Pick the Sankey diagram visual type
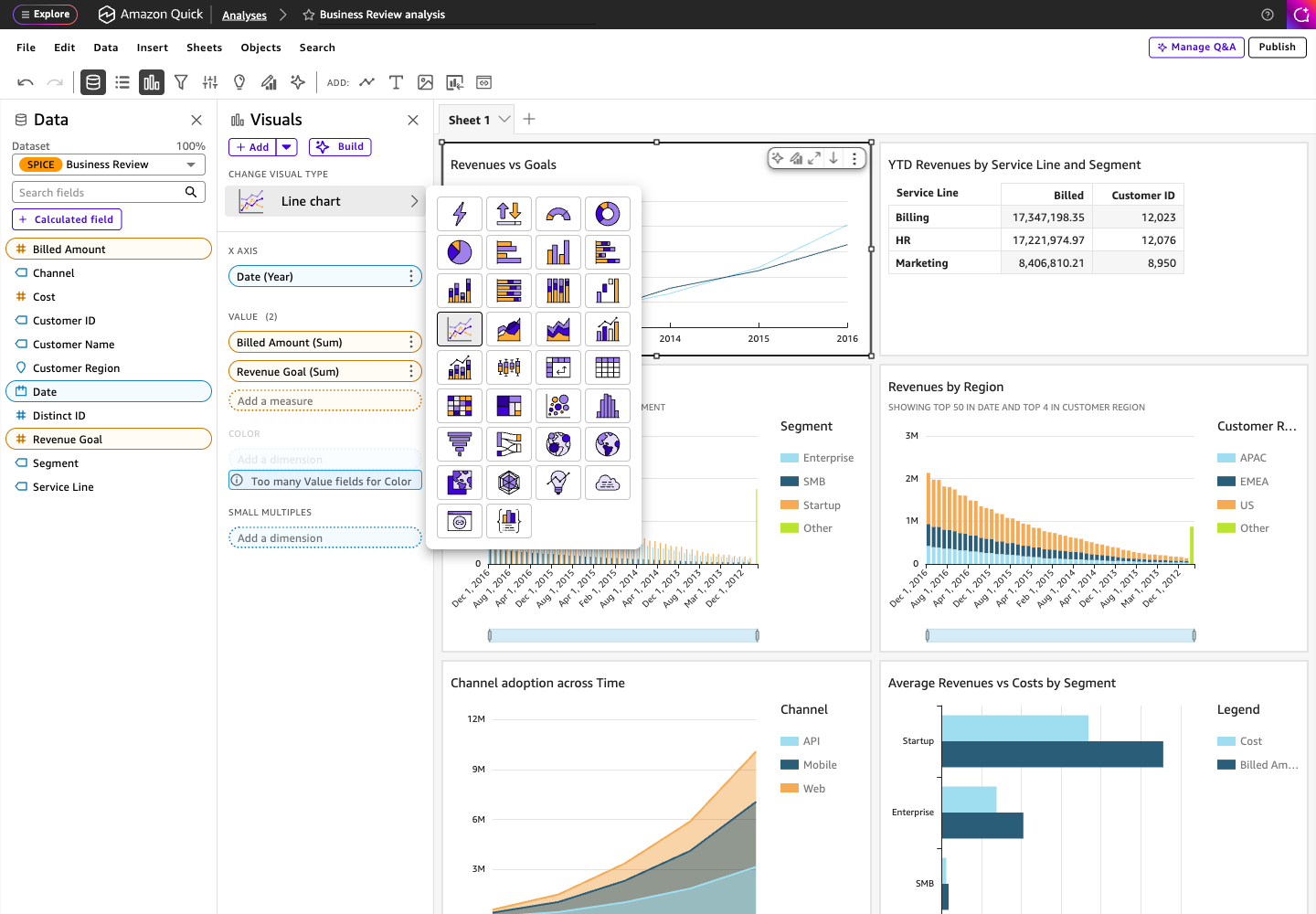The image size is (1316, 914). [509, 444]
